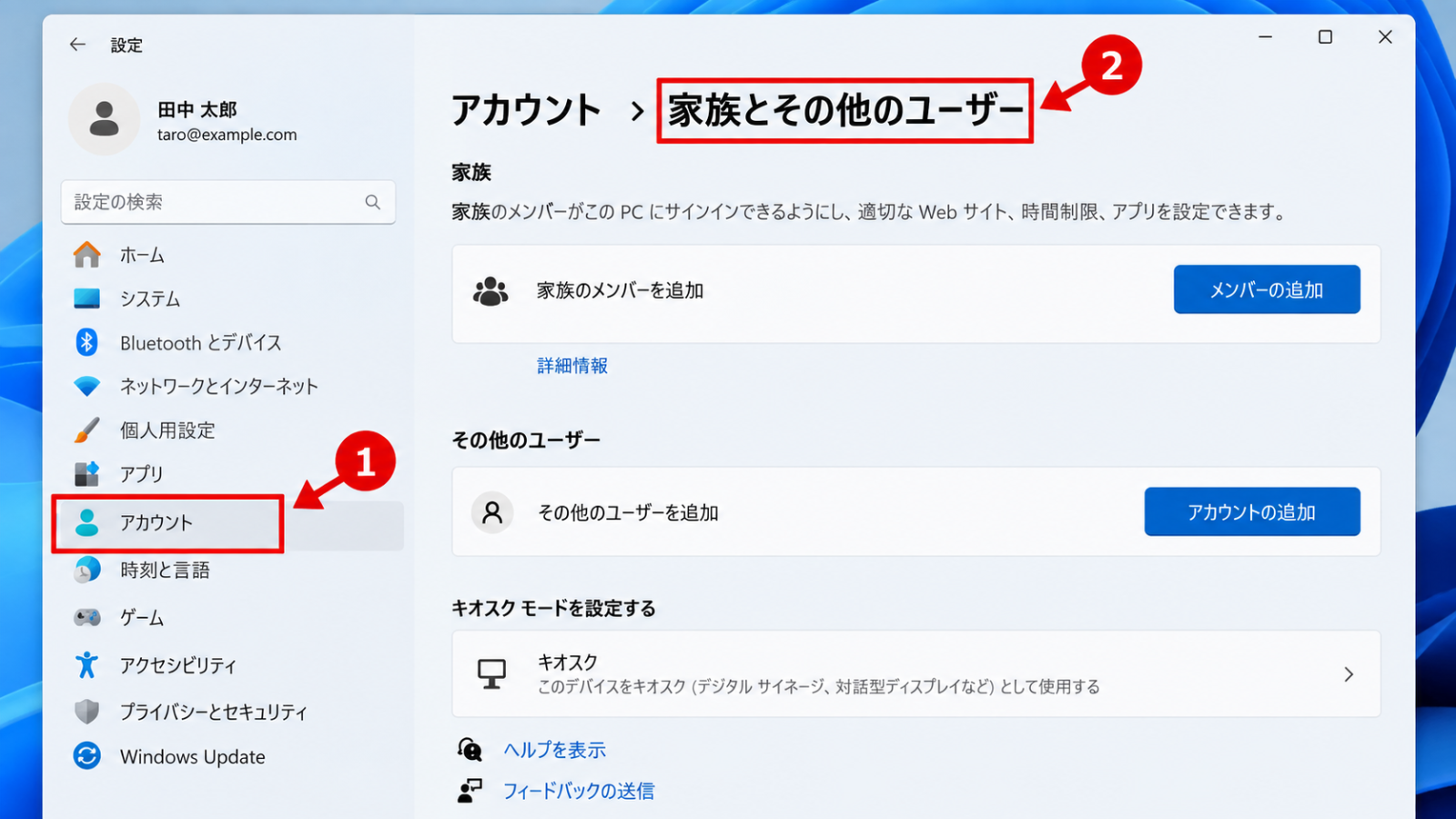Click the taro@example.com email text

pos(227,135)
